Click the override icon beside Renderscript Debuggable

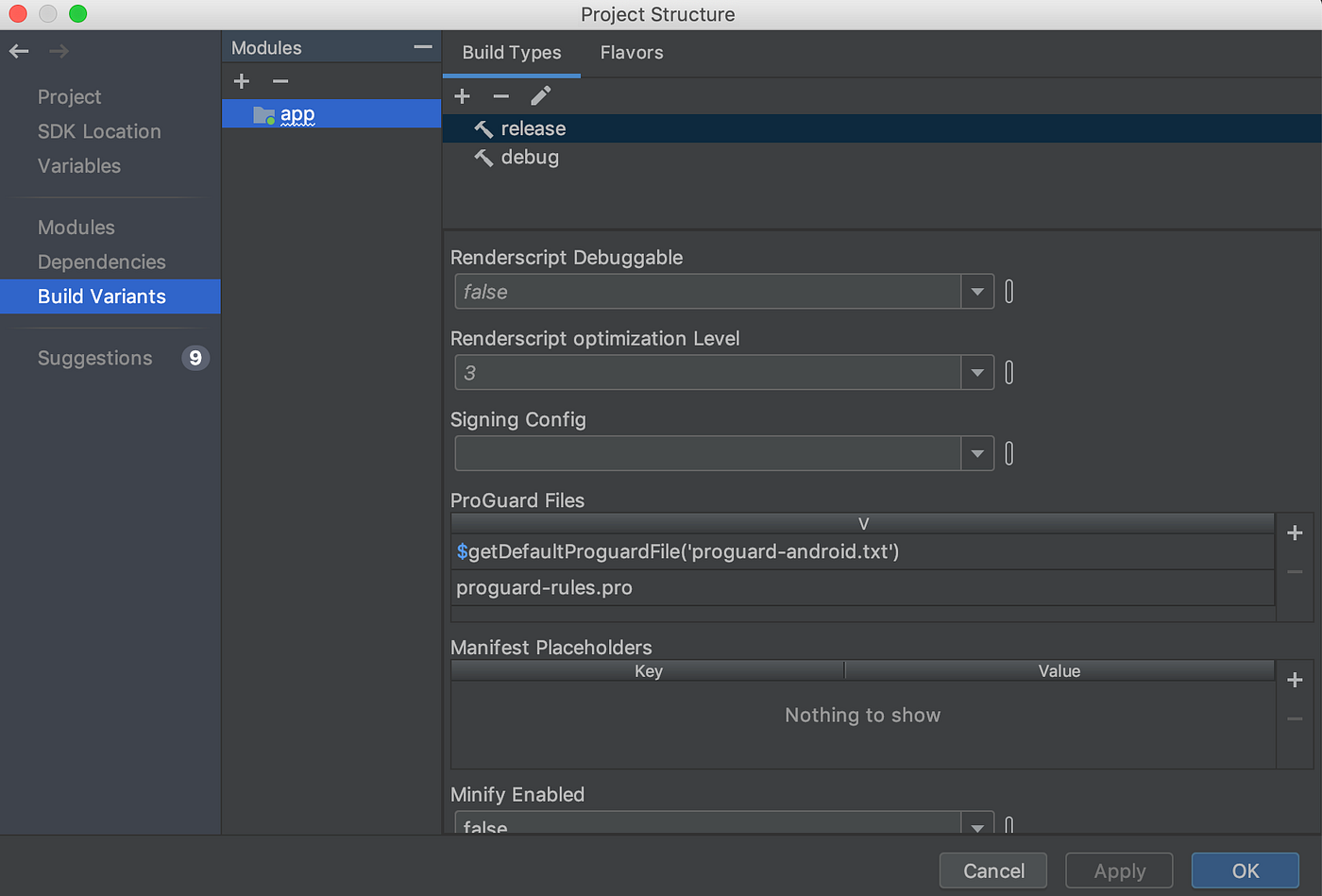1008,291
